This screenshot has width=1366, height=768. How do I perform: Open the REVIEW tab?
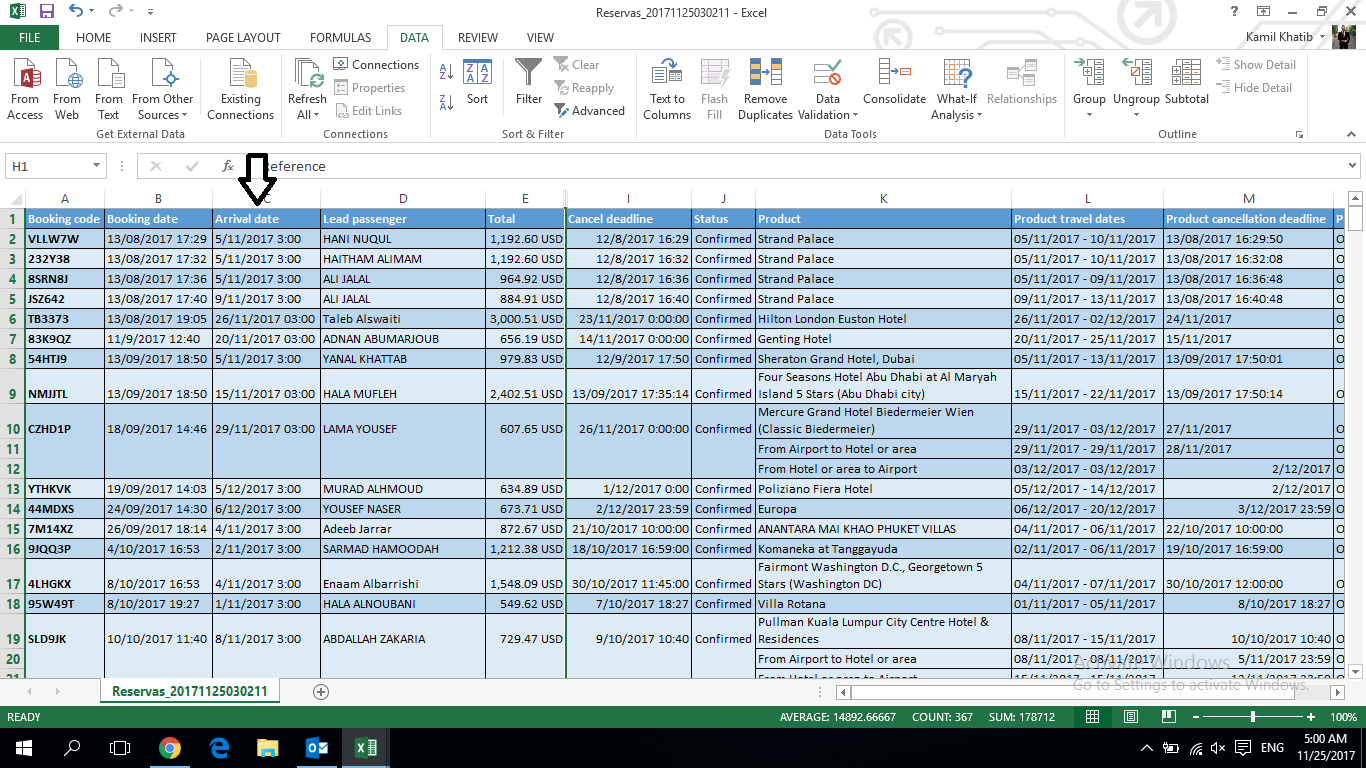(477, 37)
